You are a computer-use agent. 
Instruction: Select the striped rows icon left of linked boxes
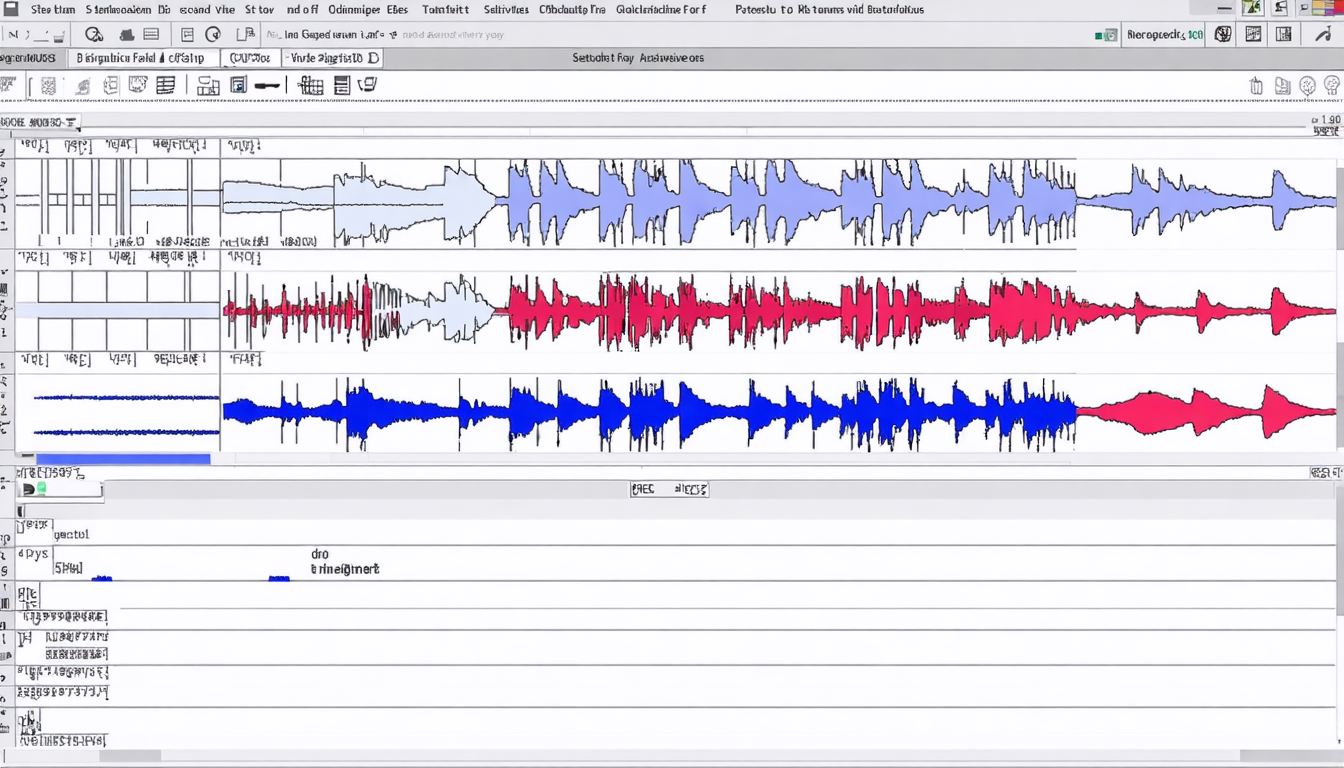tap(166, 86)
